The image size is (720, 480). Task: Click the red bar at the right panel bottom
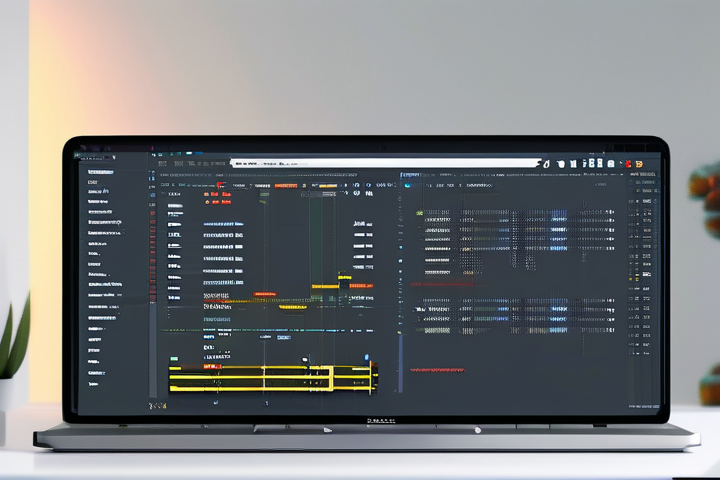(437, 370)
